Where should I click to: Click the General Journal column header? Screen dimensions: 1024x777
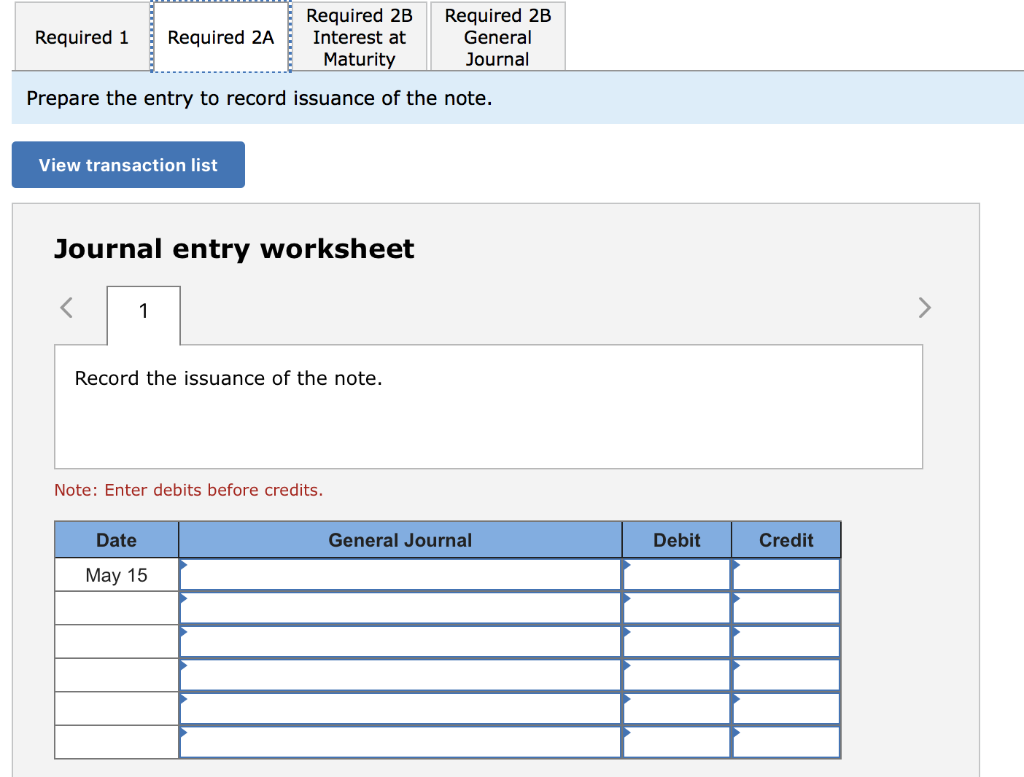(x=400, y=540)
